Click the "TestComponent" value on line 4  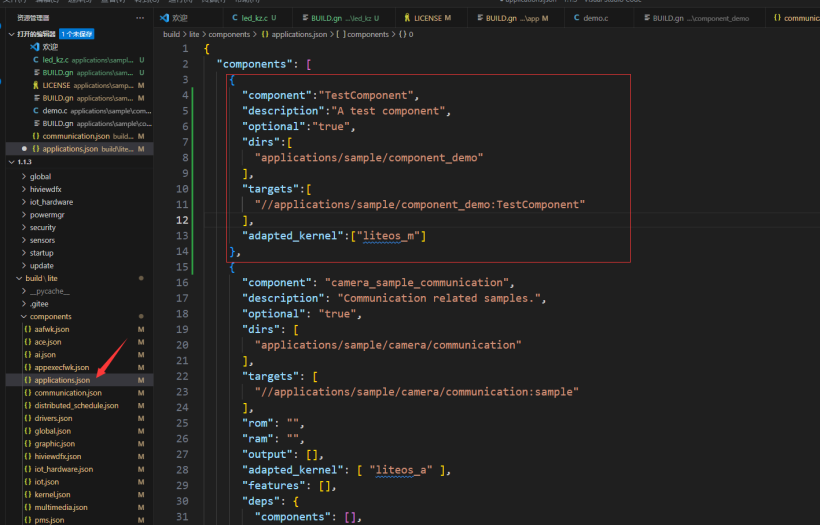click(x=366, y=95)
